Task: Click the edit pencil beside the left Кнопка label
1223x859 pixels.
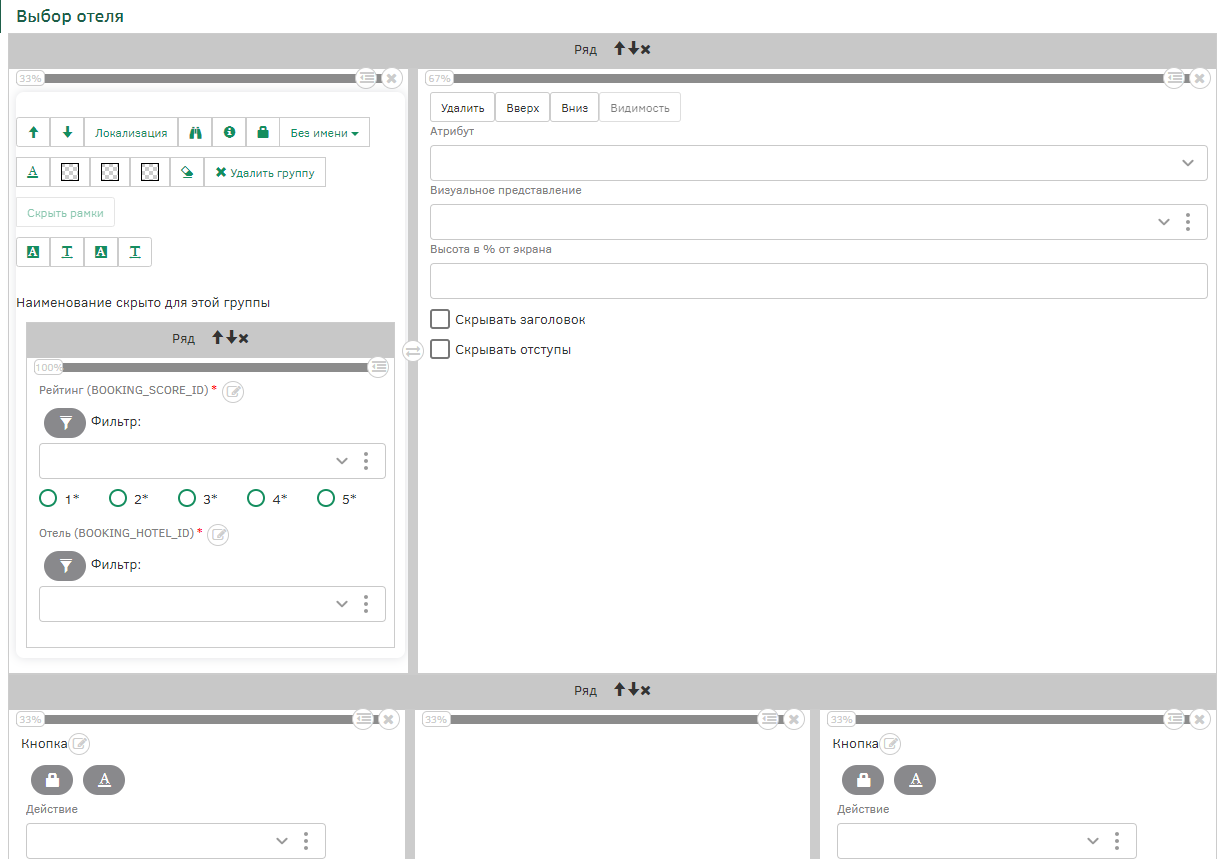Action: click(x=79, y=744)
